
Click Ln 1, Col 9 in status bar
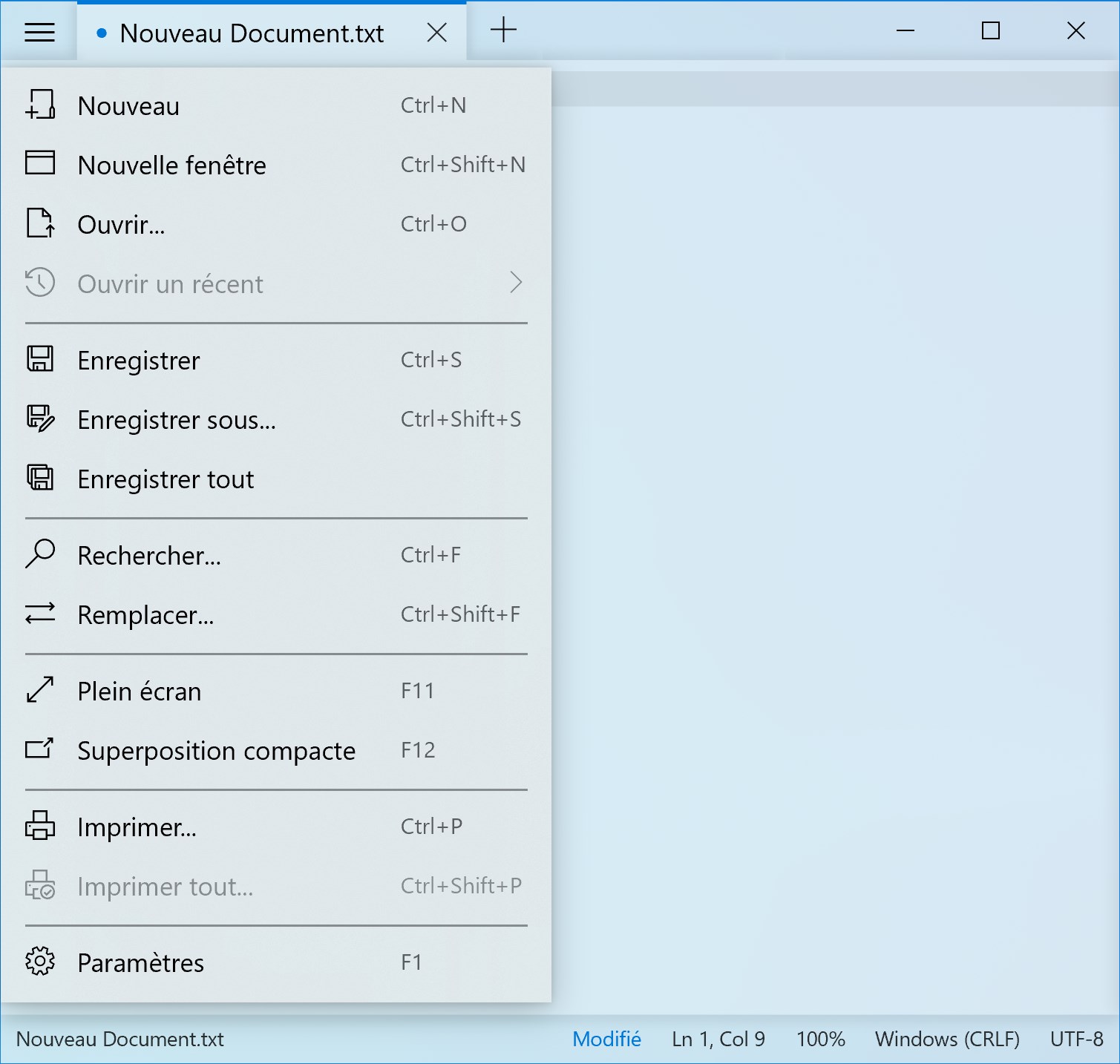[x=718, y=1039]
